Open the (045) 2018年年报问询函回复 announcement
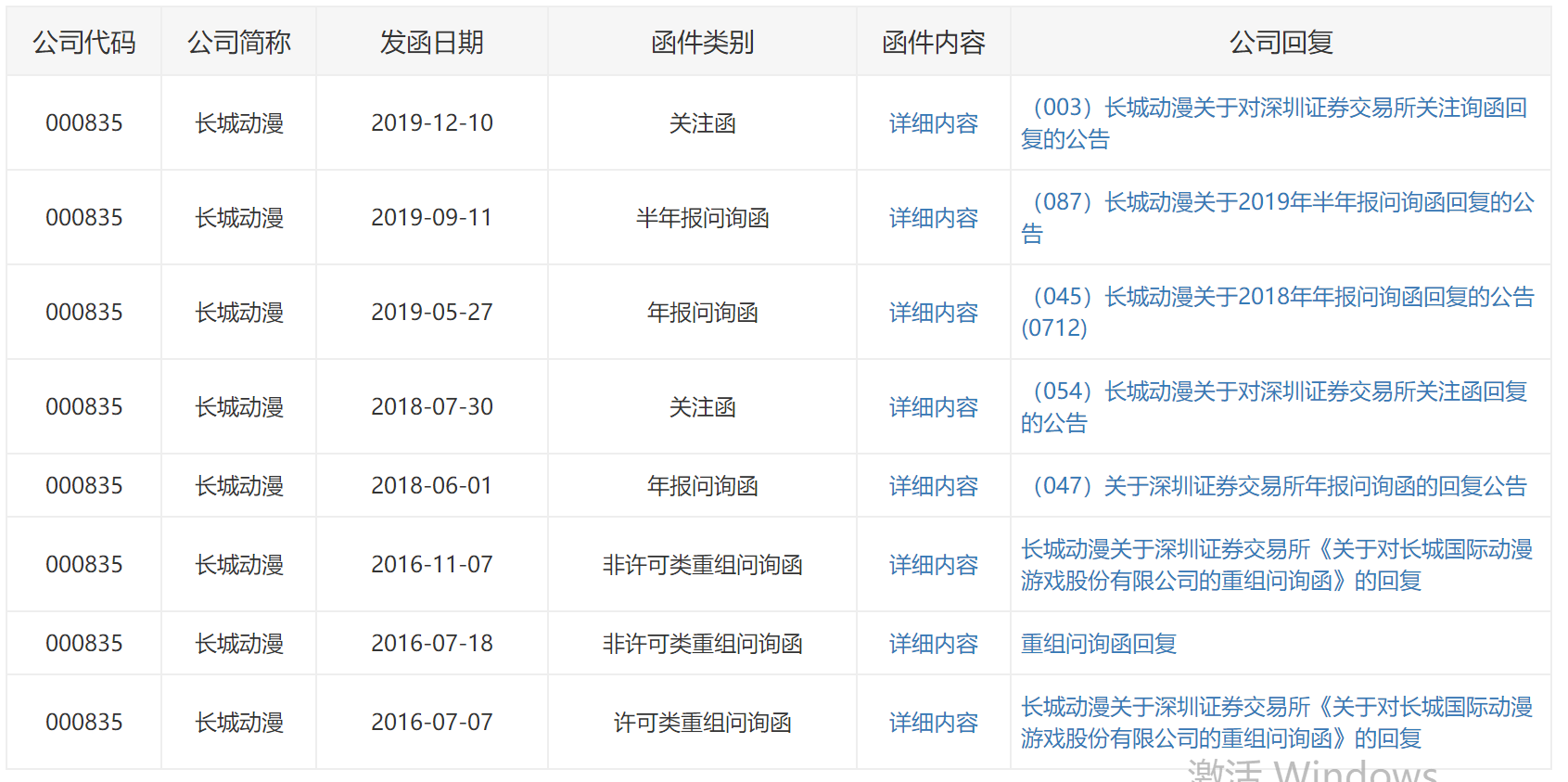Screen dimensions: 1568x782 coord(1278,313)
